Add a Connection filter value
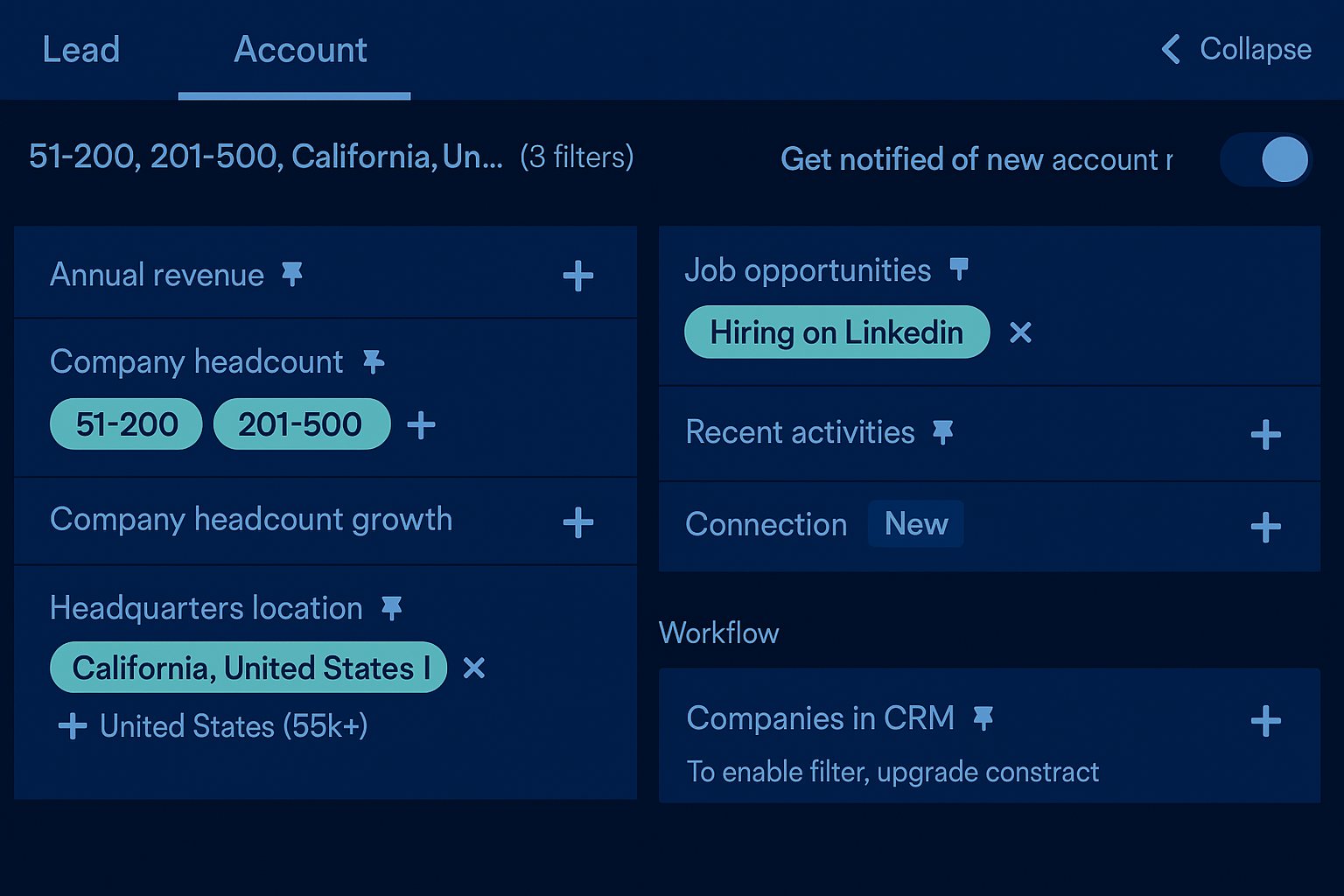 pyautogui.click(x=1265, y=526)
